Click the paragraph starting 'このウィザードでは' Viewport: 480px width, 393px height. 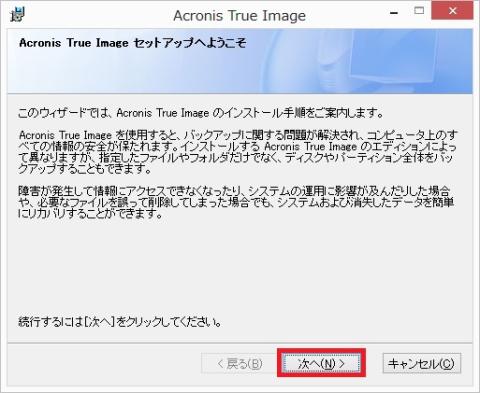pyautogui.click(x=201, y=113)
